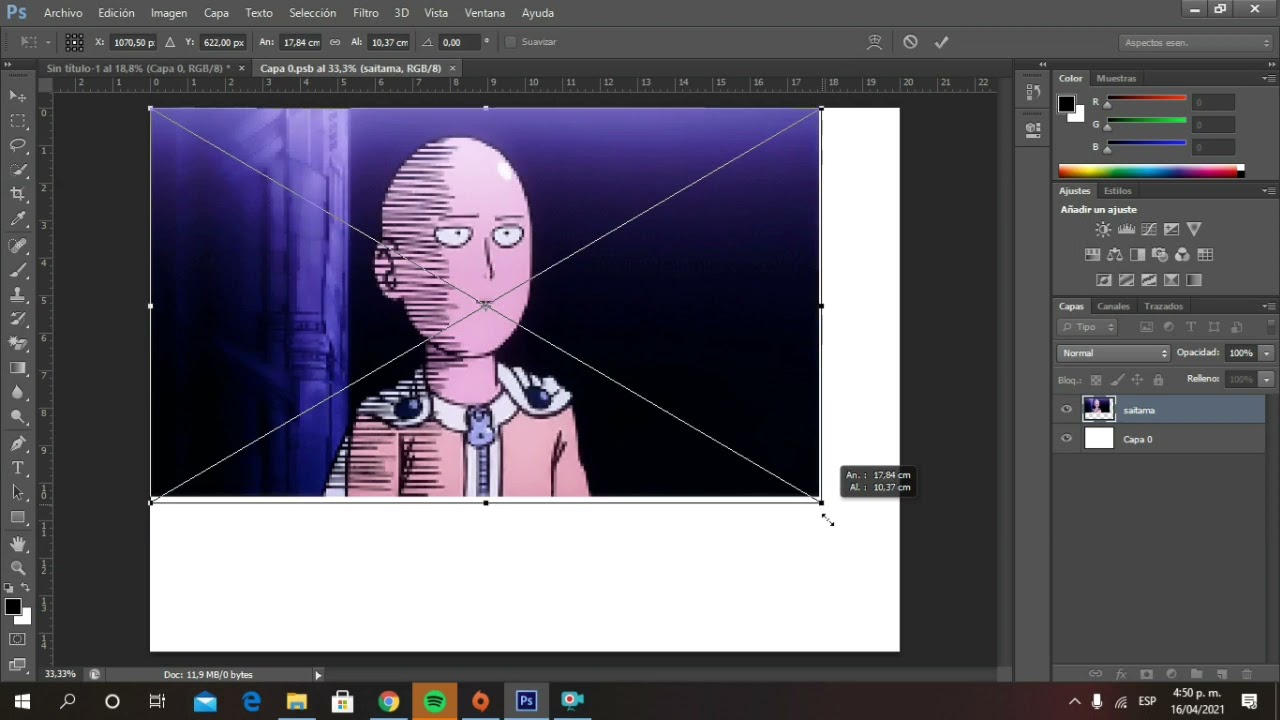
Task: Open the Capa menu
Action: click(x=216, y=13)
